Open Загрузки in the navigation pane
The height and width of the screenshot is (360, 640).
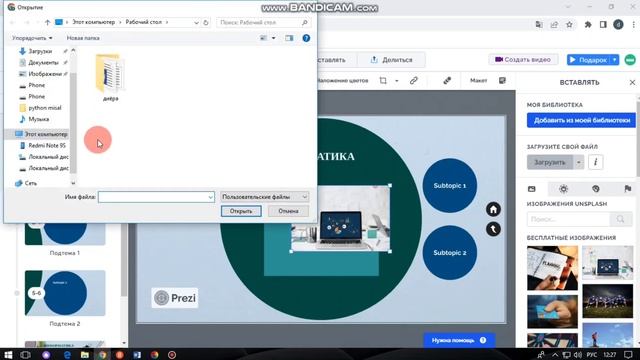coord(40,51)
